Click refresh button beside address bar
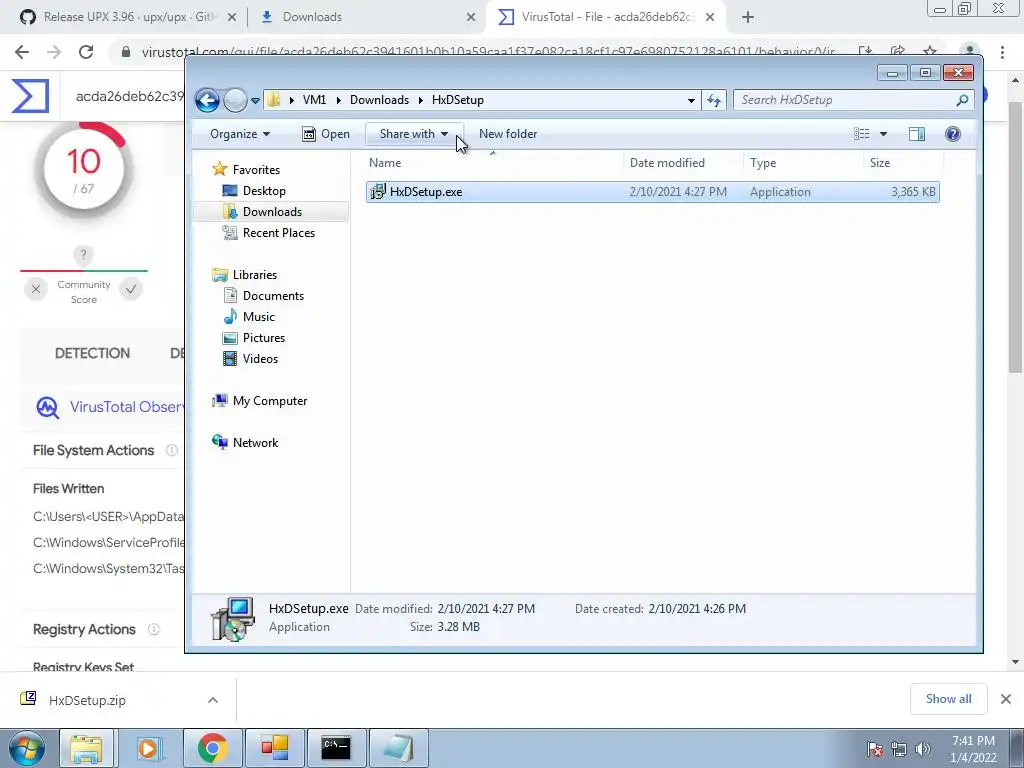 [714, 100]
